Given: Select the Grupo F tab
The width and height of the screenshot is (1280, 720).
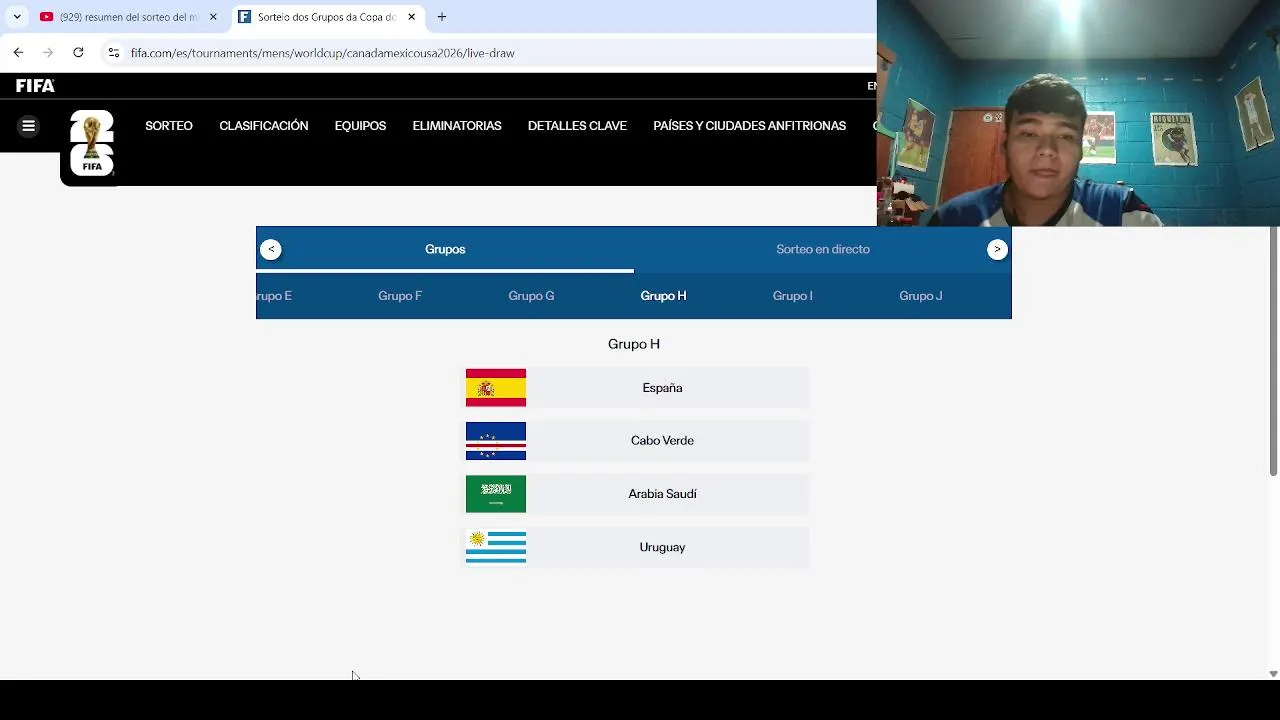Looking at the screenshot, I should (x=400, y=296).
